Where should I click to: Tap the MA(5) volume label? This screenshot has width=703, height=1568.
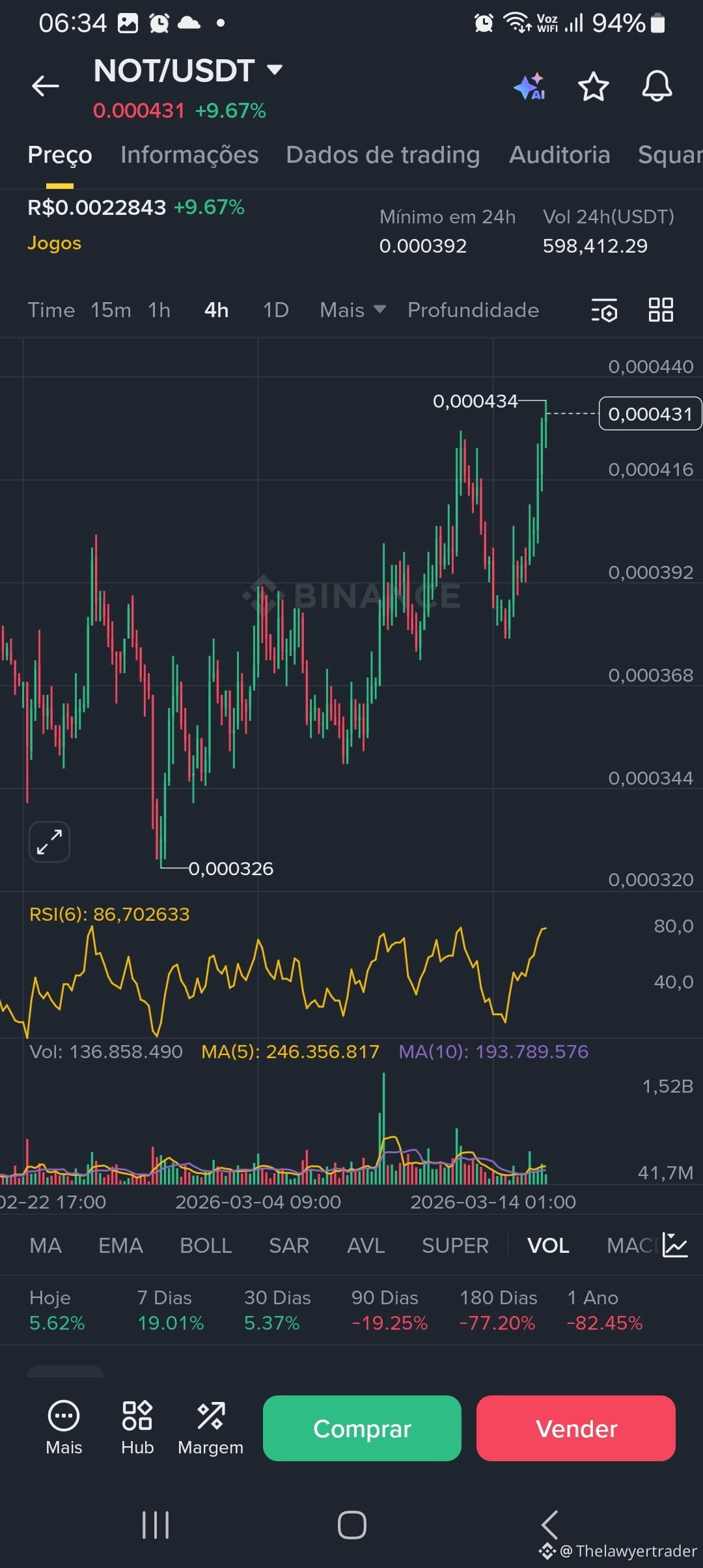coord(290,1052)
